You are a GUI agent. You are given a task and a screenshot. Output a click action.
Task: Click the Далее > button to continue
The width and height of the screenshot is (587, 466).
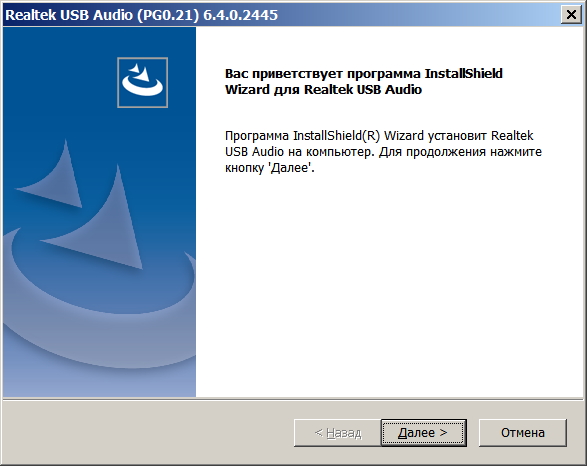[423, 433]
